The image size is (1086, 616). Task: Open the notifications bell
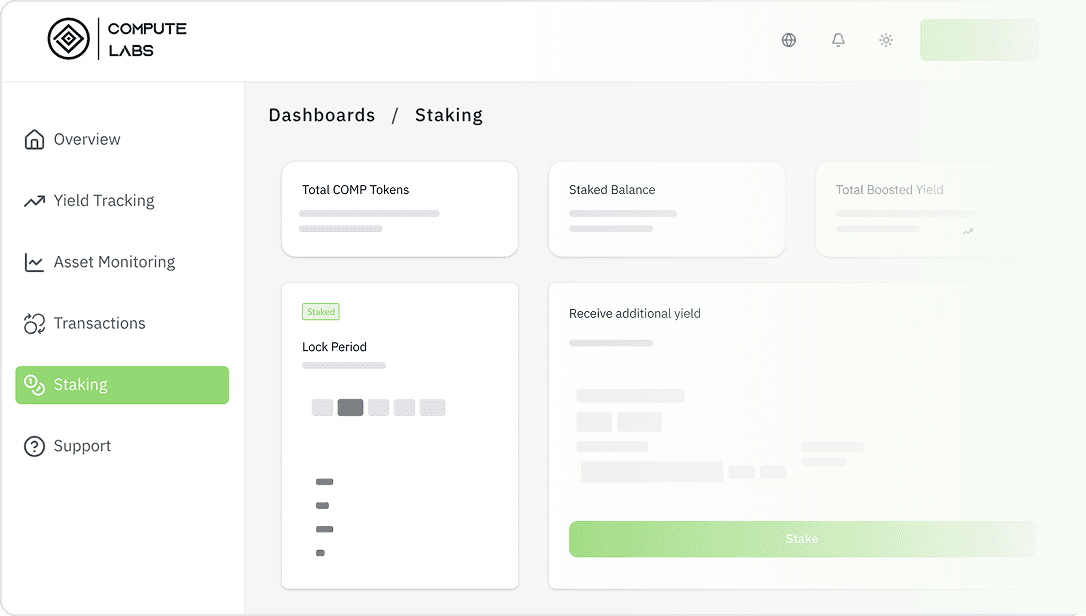838,40
